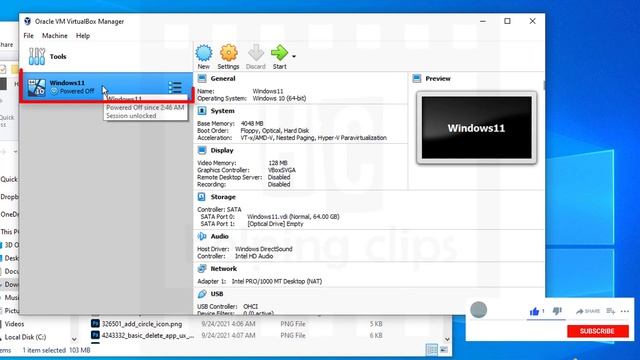Click the Windows 10 (64-bit) operating system value
This screenshot has height=360, width=640.
pos(279,98)
